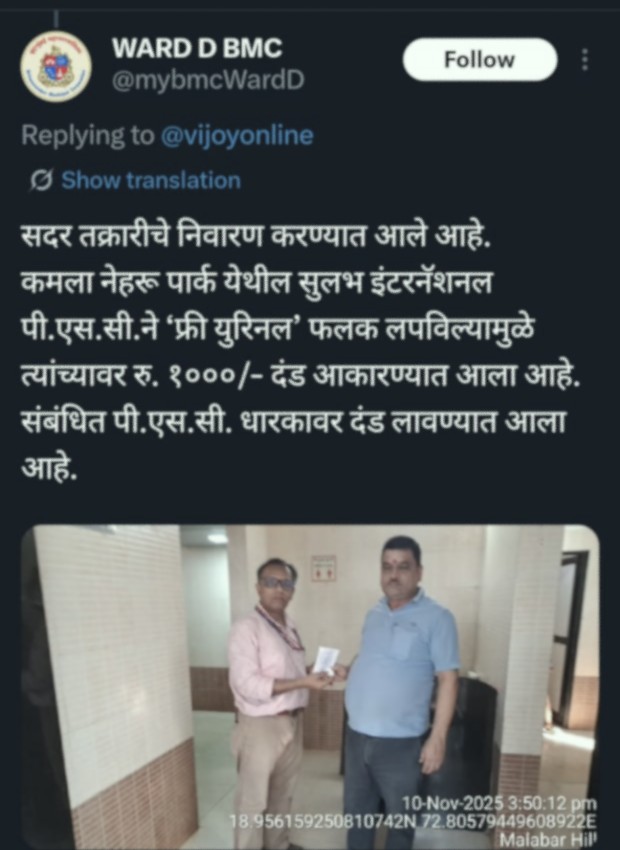Tap the translation icon beside Show translation
620x850 pixels.
(x=41, y=181)
